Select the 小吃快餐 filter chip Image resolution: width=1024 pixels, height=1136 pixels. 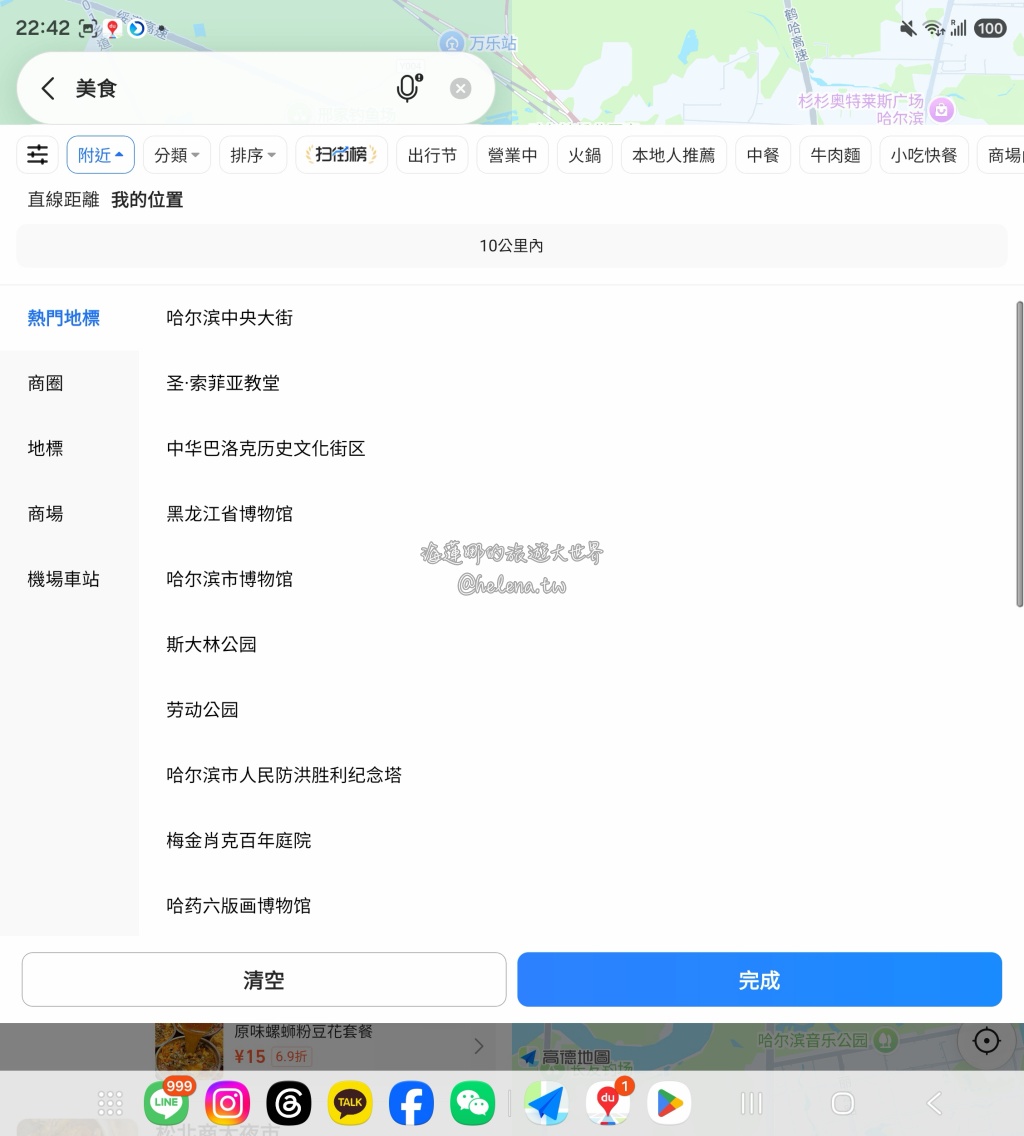924,155
